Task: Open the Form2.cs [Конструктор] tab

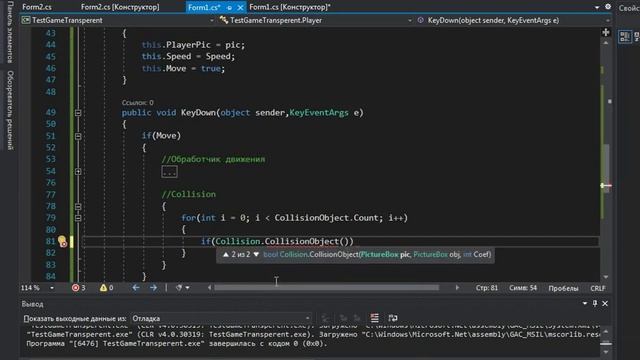Action: [x=120, y=7]
